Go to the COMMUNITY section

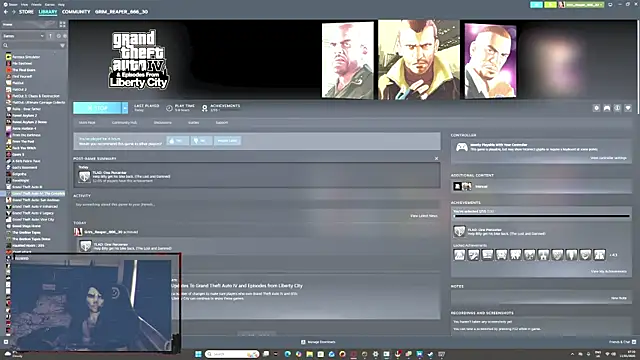click(76, 12)
